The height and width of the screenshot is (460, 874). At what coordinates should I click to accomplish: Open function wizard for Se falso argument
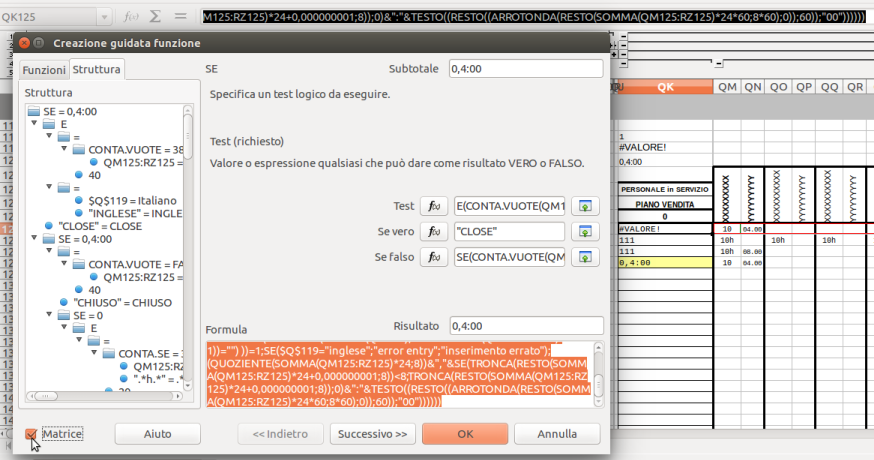pyautogui.click(x=432, y=258)
